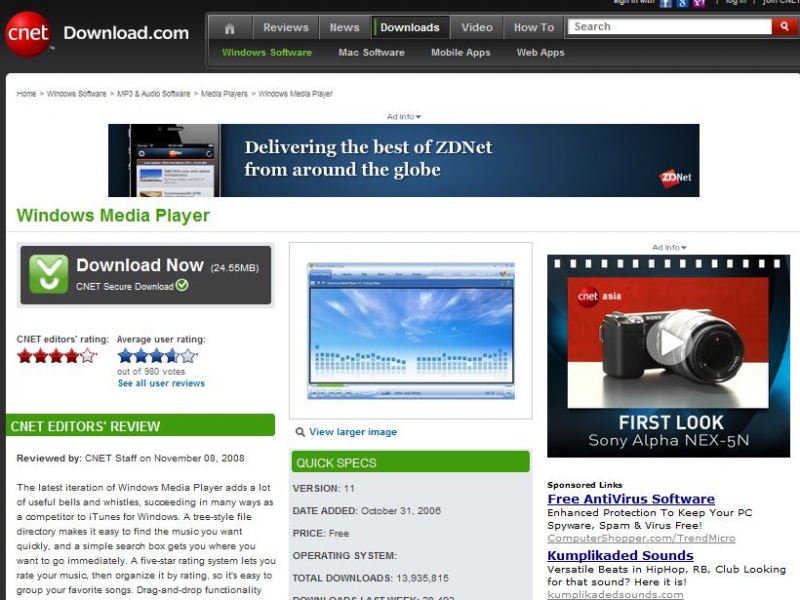Screen dimensions: 800x600
Task: Expand the Ad info dropdown above the ZDNet banner
Action: [x=404, y=117]
